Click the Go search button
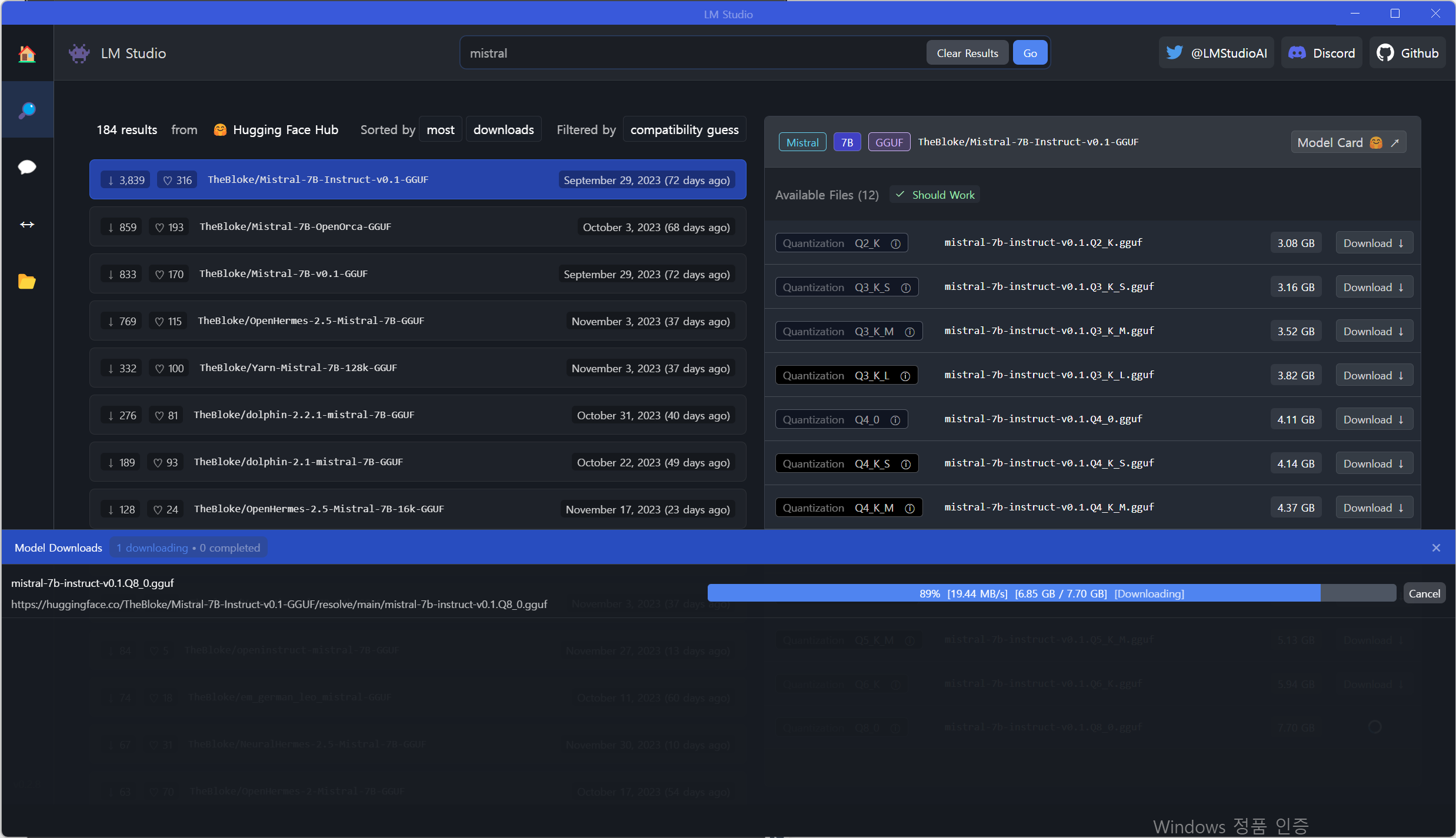The image size is (1456, 838). point(1030,53)
